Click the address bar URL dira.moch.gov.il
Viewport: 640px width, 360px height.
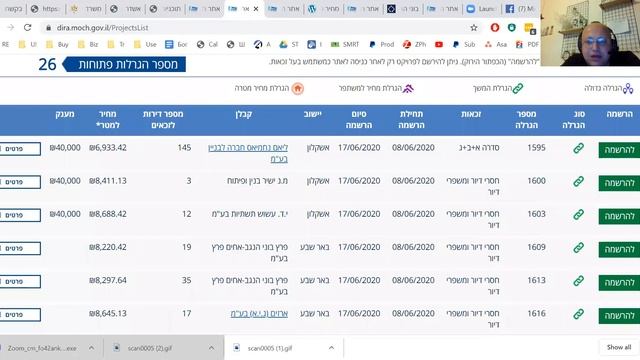pyautogui.click(x=102, y=28)
